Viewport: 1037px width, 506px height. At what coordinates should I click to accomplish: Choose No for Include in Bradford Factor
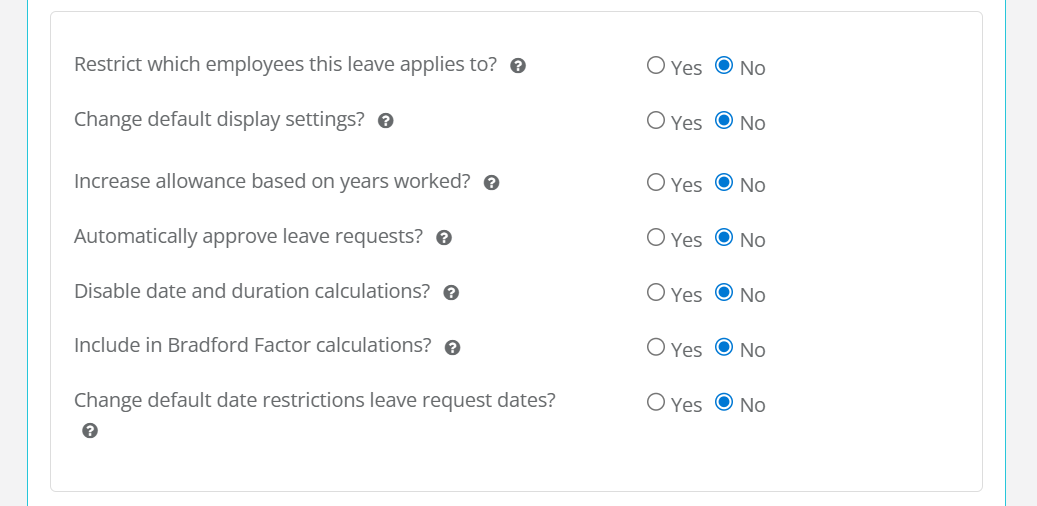click(x=724, y=348)
